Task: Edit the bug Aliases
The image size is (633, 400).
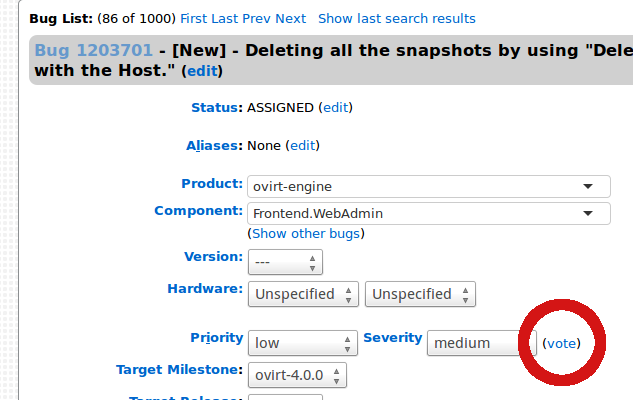Action: 303,145
